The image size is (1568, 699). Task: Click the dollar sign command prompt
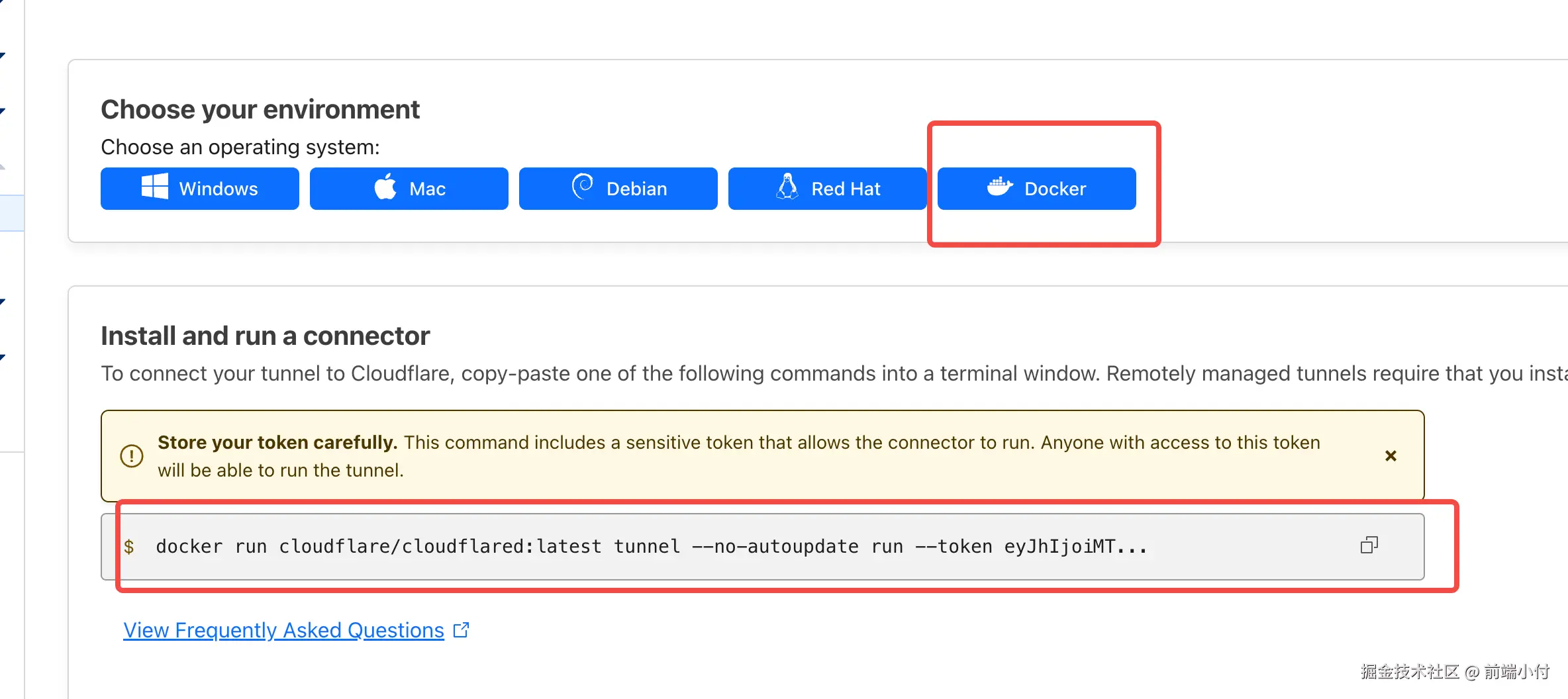coord(129,547)
